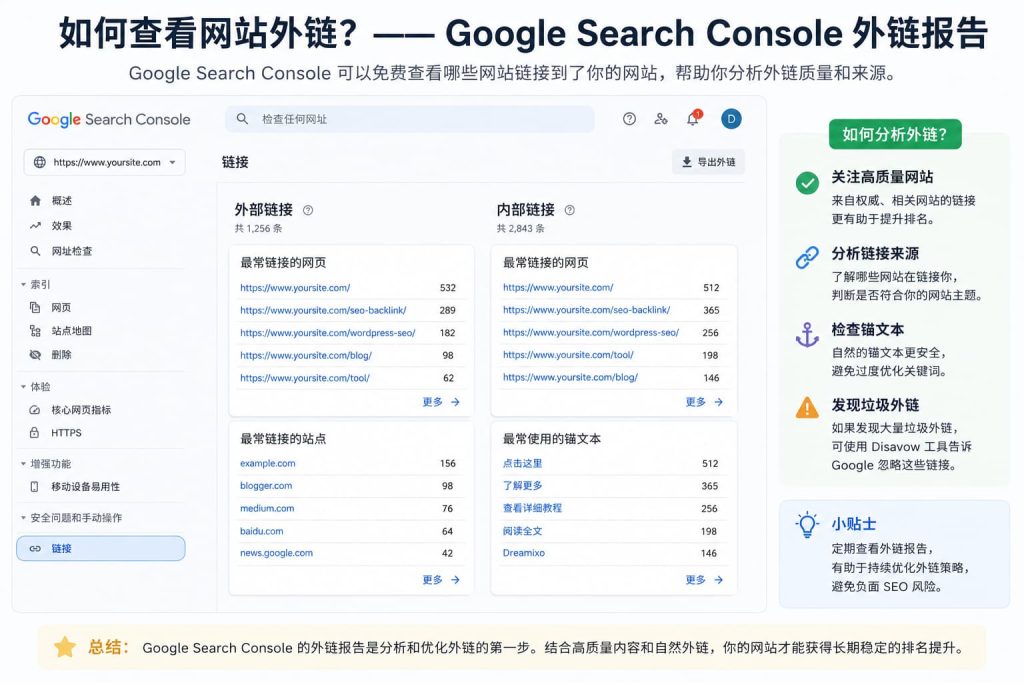
Task: Click the warning triangle icon by 发现垃圾外链
Action: pos(807,407)
